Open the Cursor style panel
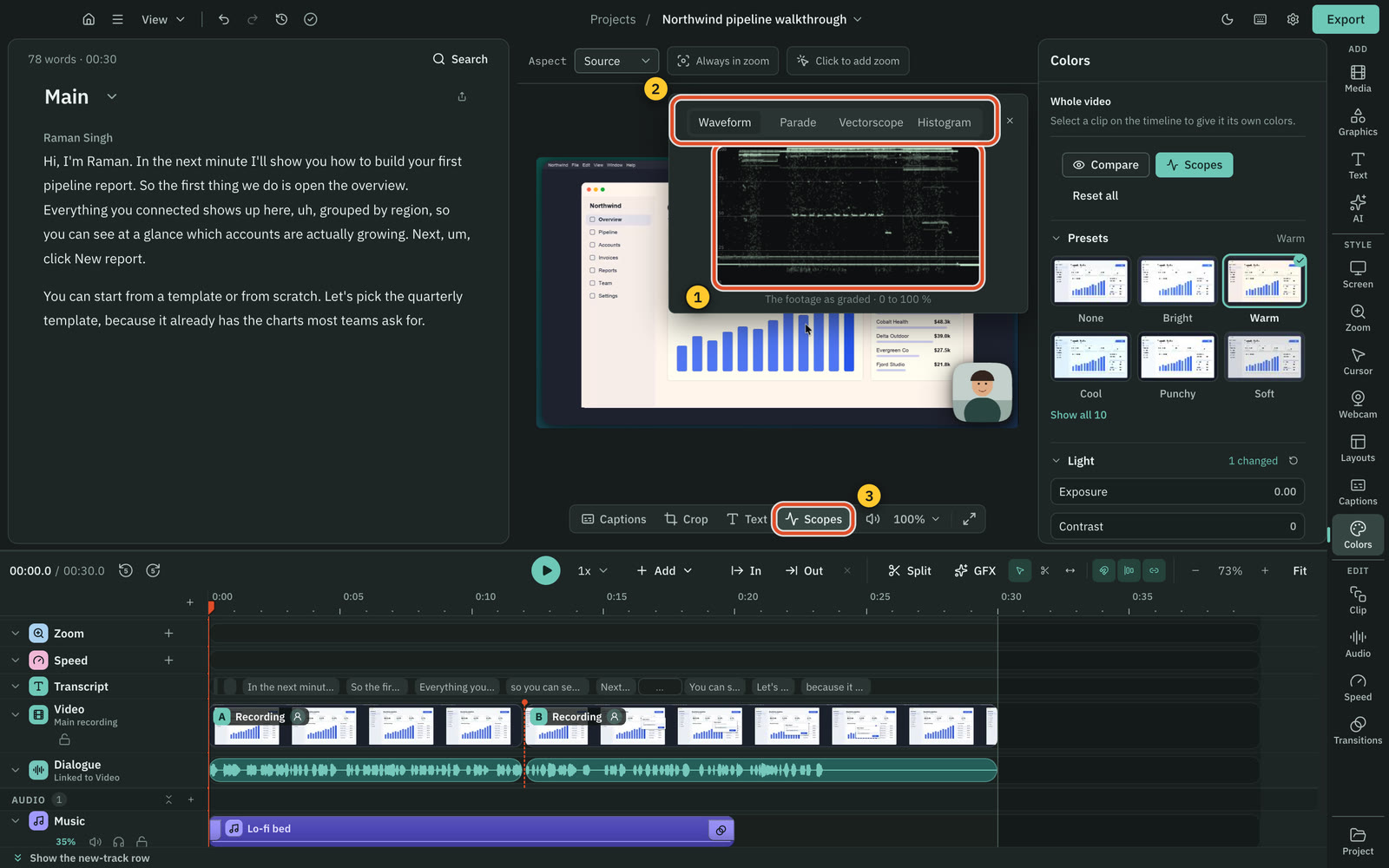Viewport: 1389px width, 868px height. point(1358,361)
